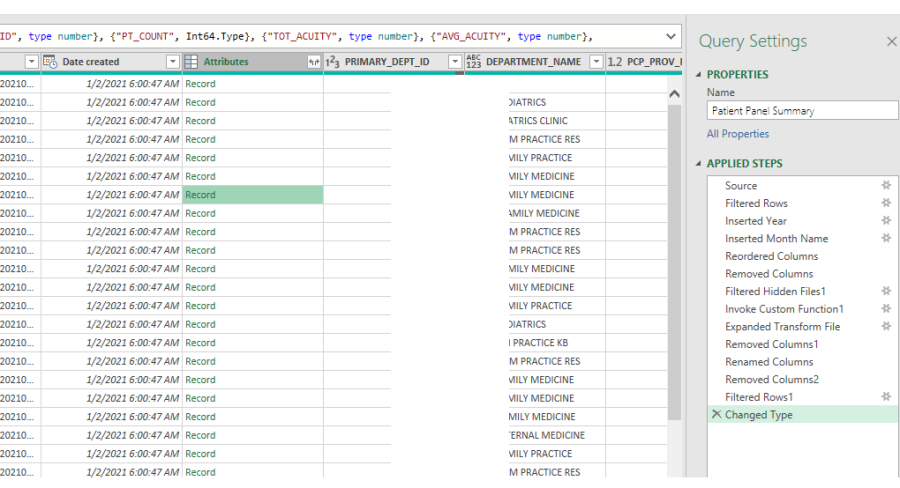
Task: Select the highlighted Record cell in Attributes
Action: (x=253, y=195)
